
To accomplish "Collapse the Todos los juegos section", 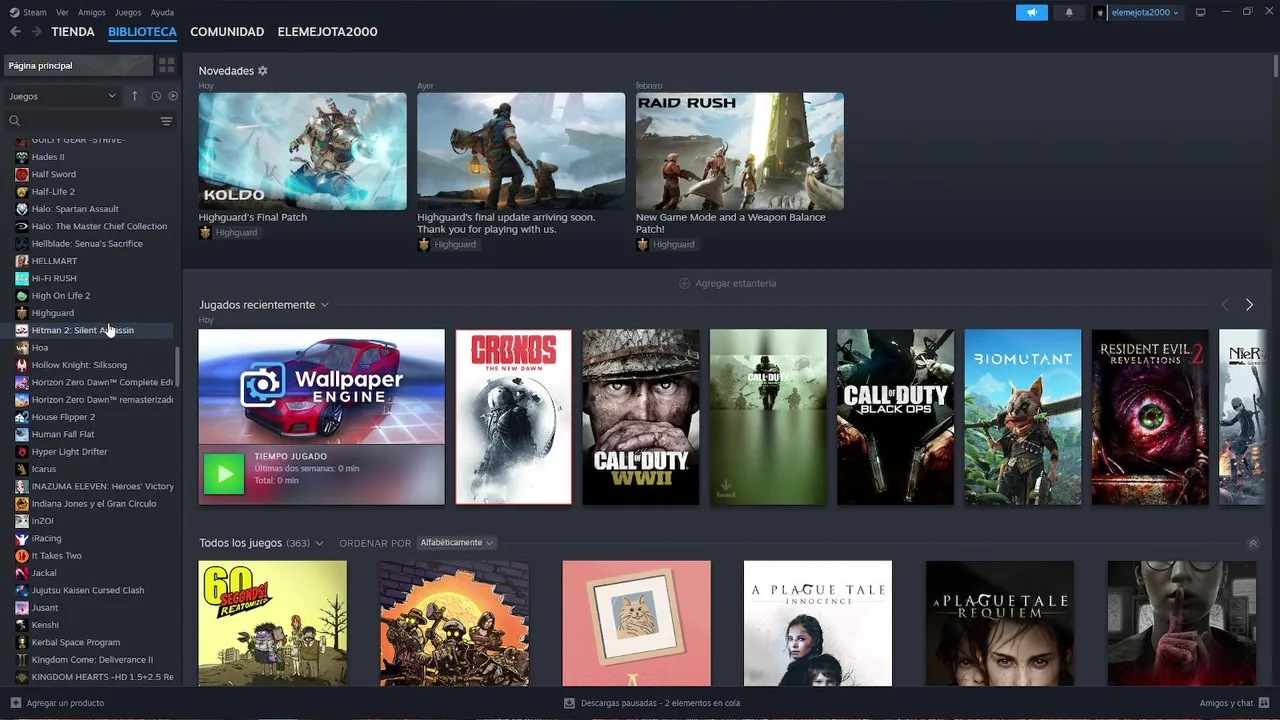I will pos(1253,543).
